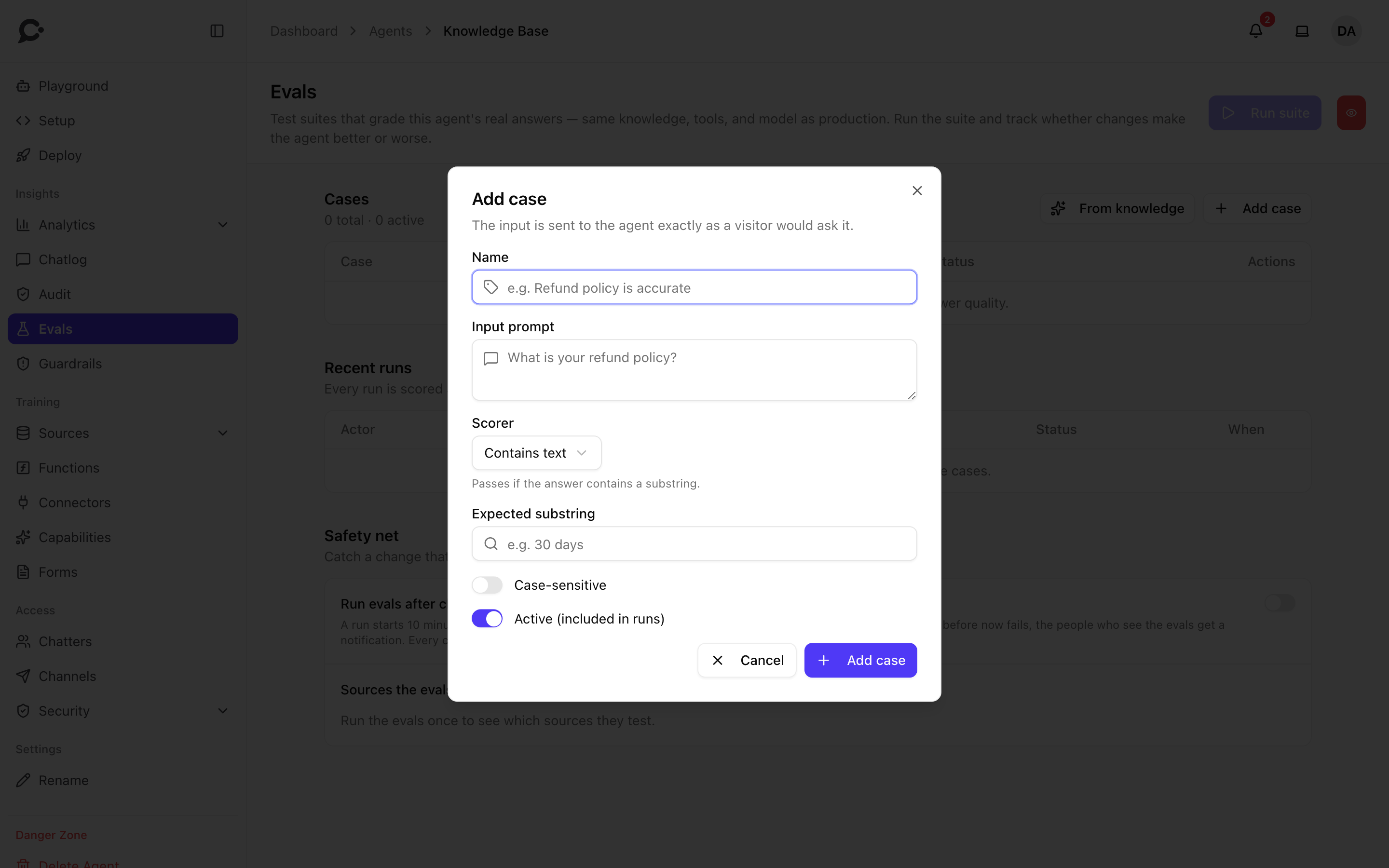Expand the Sources section chevron
This screenshot has width=1389, height=868.
223,434
